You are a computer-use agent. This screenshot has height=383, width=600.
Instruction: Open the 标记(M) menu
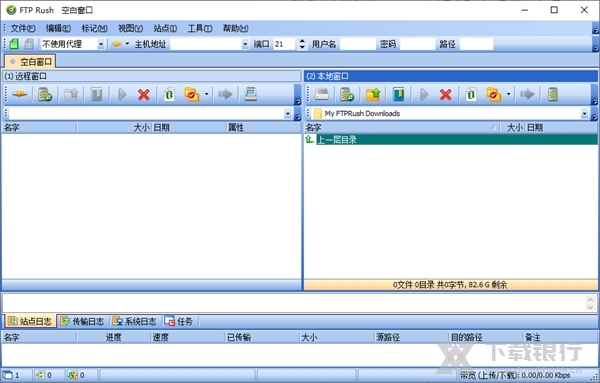[x=94, y=28]
